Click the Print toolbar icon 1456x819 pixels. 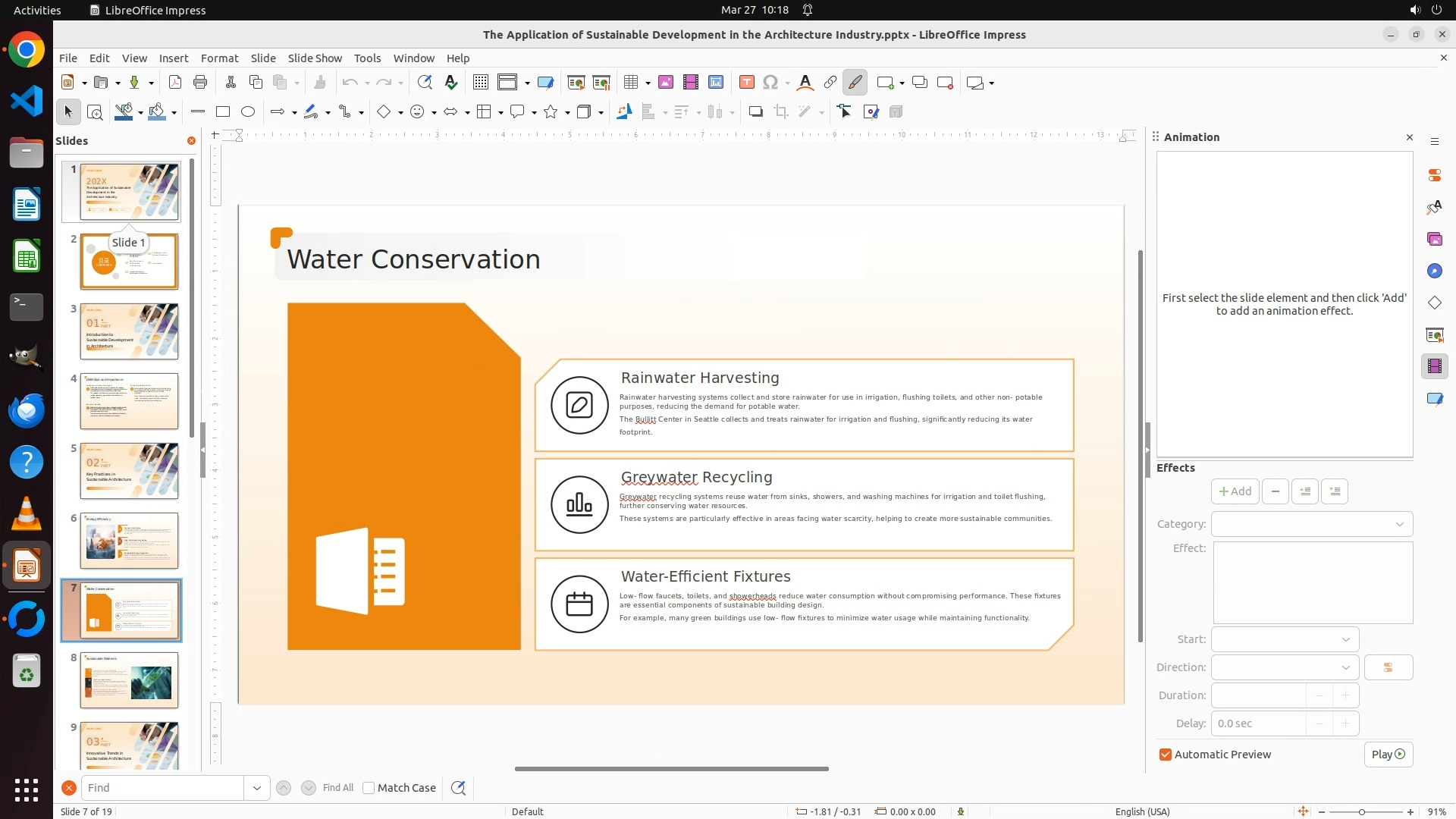[x=200, y=83]
